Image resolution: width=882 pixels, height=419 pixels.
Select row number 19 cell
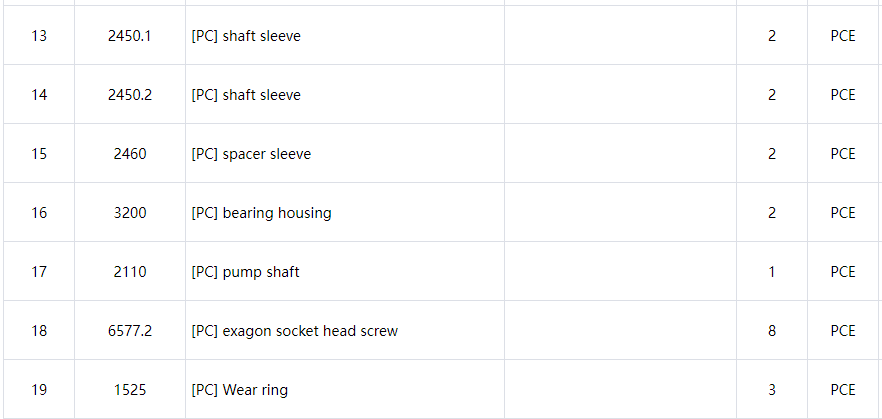pos(39,390)
